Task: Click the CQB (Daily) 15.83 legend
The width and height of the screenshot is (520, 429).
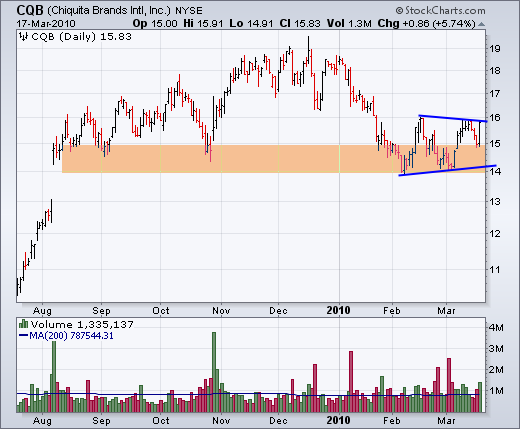Action: [x=81, y=36]
